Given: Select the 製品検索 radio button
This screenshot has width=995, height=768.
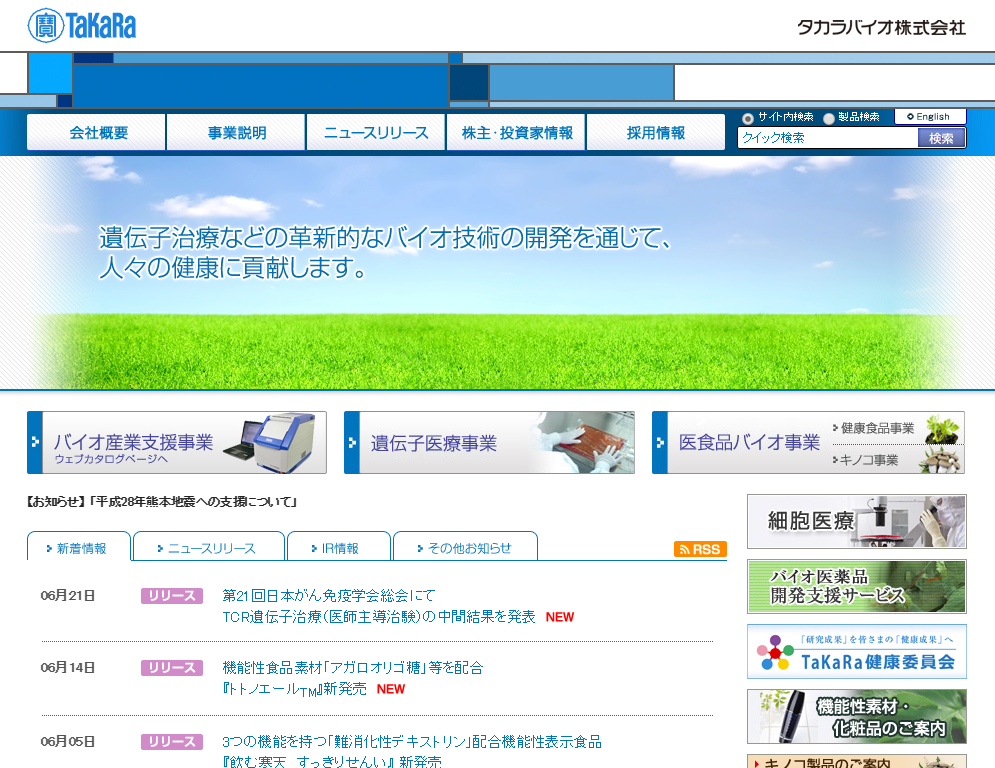Looking at the screenshot, I should click(829, 118).
